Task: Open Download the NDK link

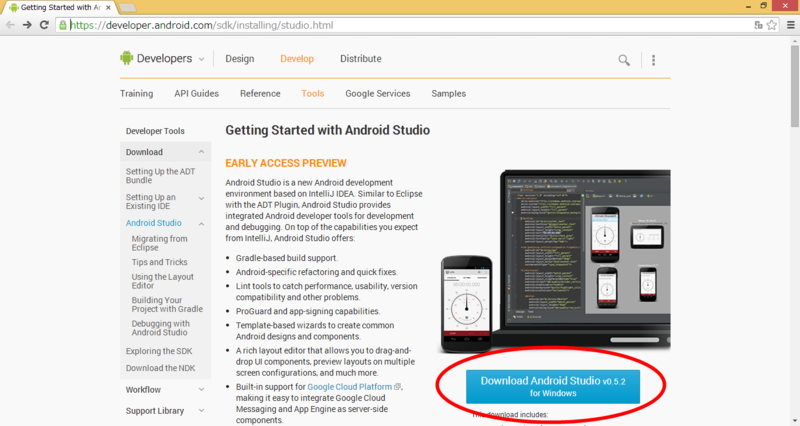Action: pos(160,368)
